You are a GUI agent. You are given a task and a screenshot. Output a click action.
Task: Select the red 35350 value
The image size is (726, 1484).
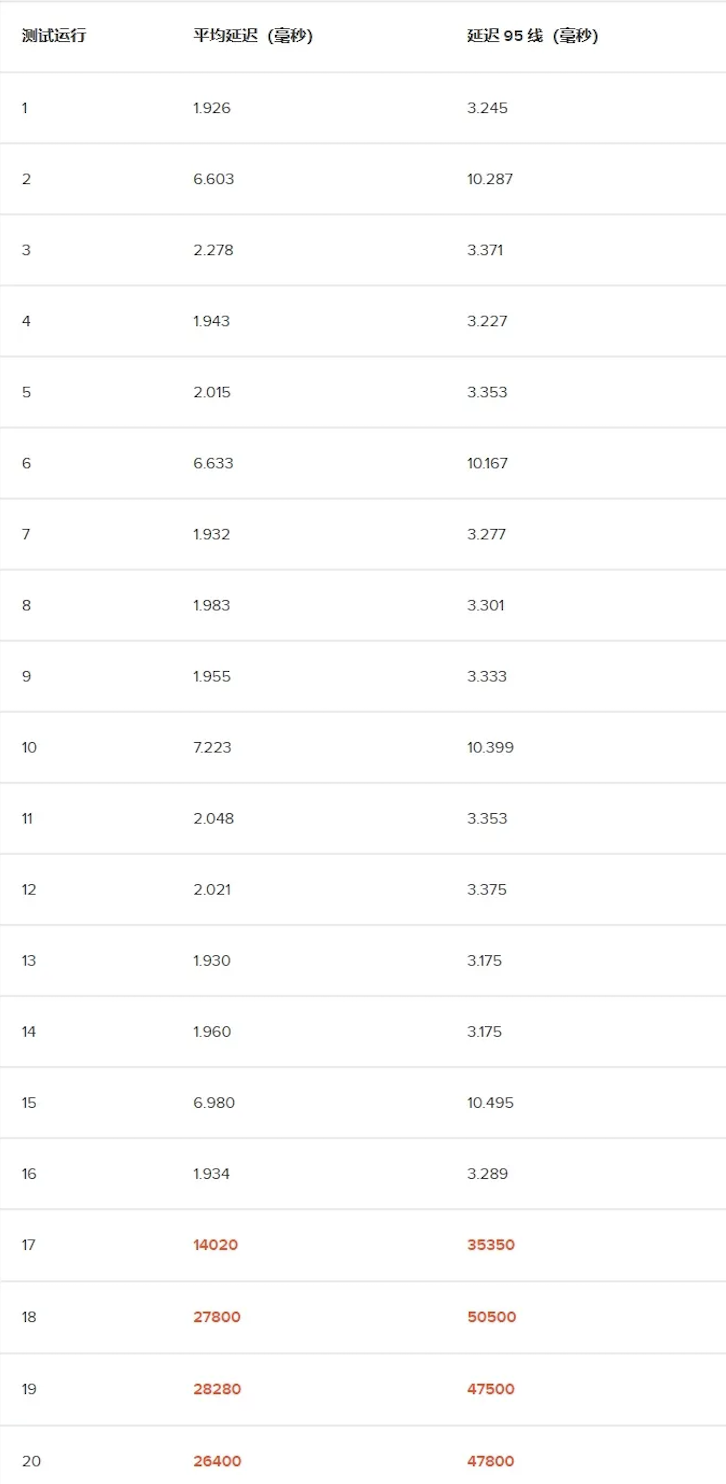point(491,1245)
